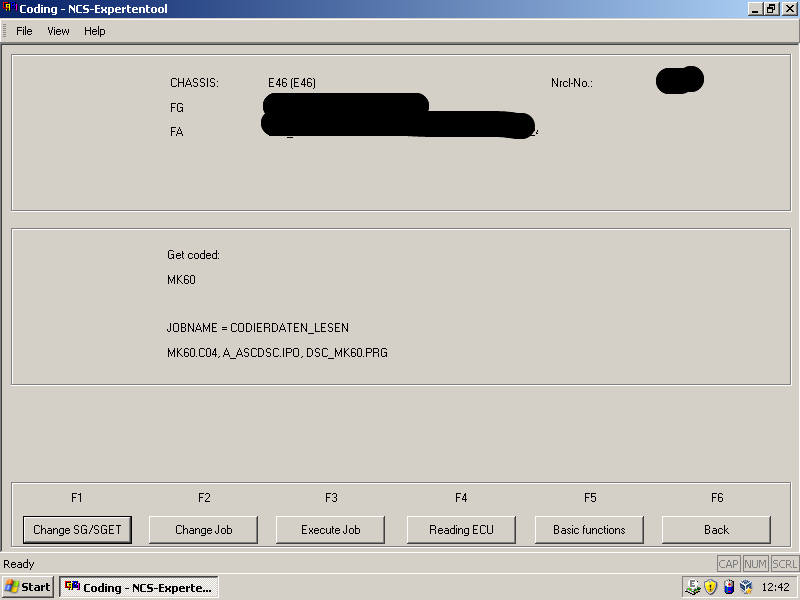The height and width of the screenshot is (600, 800).
Task: Click the Change SG/SGET button
Action: (77, 530)
